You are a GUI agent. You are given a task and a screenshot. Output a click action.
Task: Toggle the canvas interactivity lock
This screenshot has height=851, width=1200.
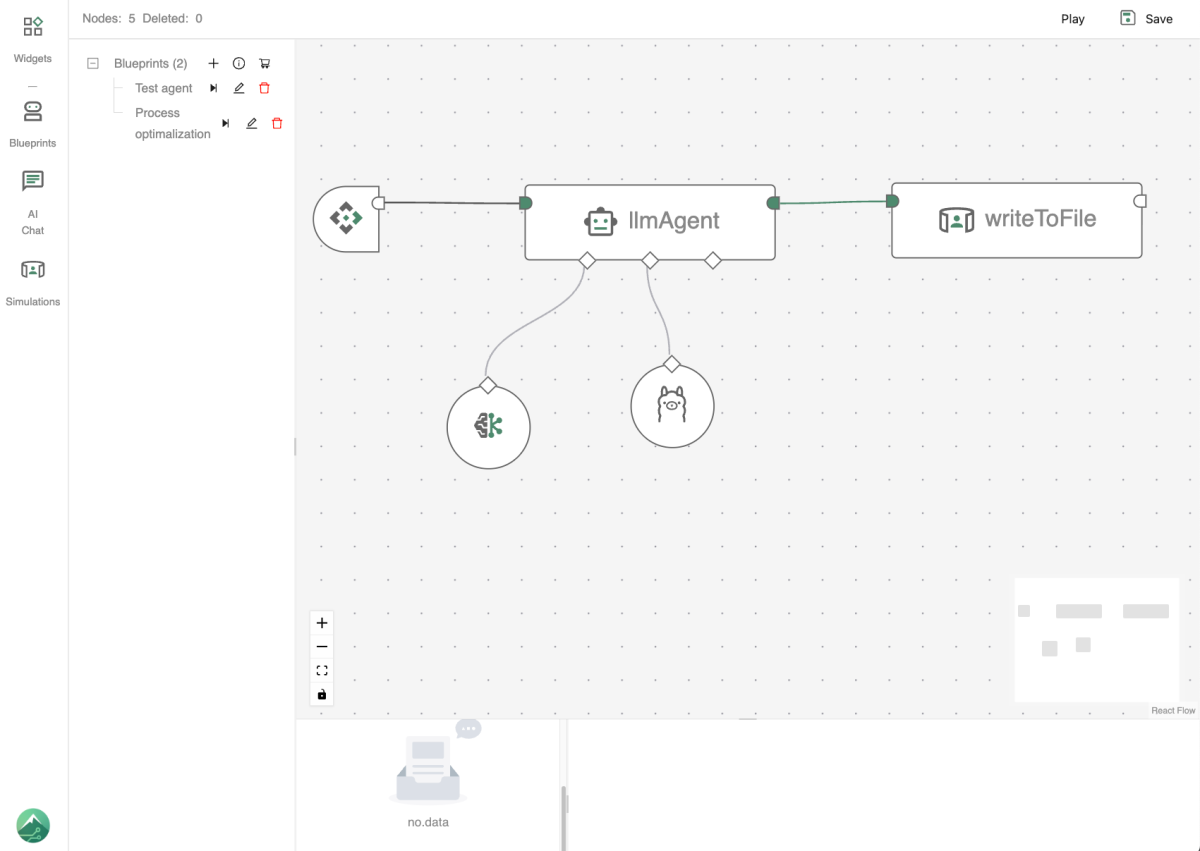(x=322, y=694)
